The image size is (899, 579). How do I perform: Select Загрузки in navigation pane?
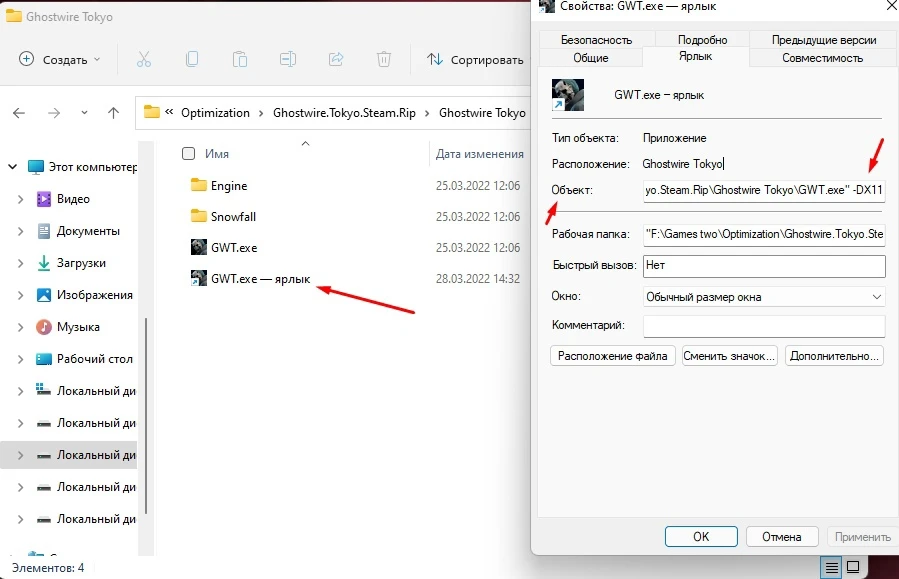tap(81, 263)
